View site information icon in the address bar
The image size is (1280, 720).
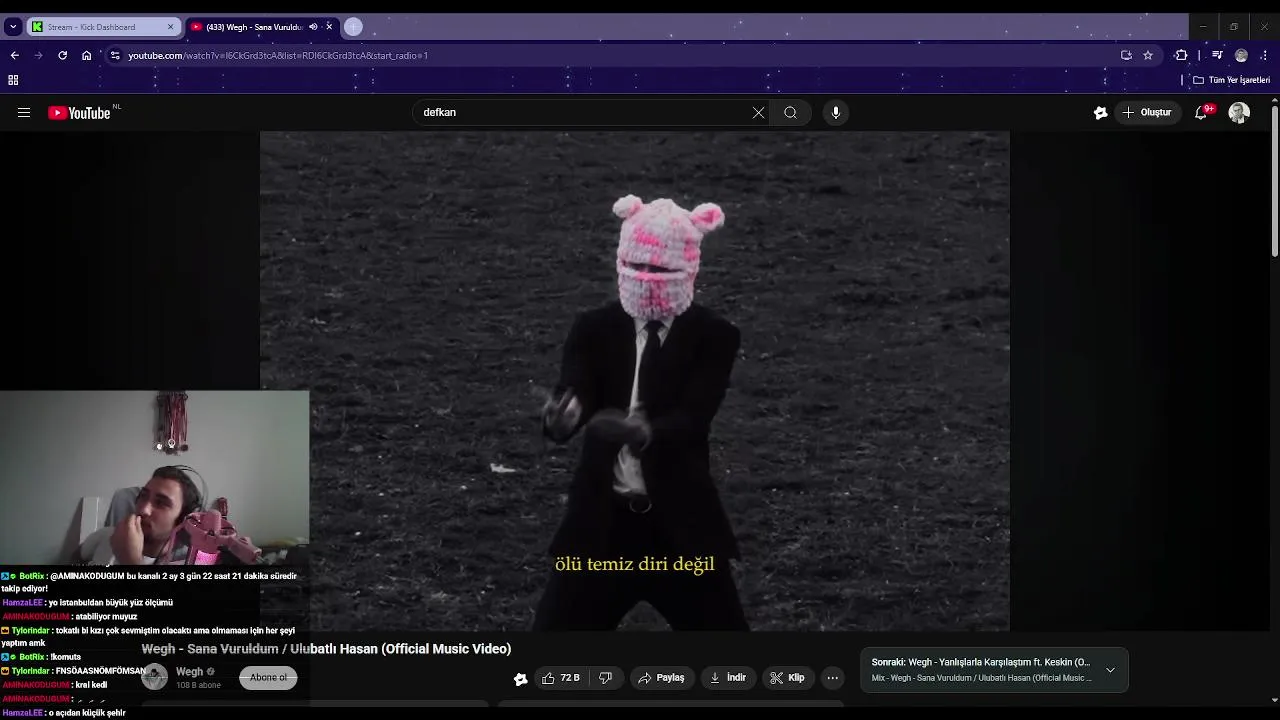[x=115, y=55]
